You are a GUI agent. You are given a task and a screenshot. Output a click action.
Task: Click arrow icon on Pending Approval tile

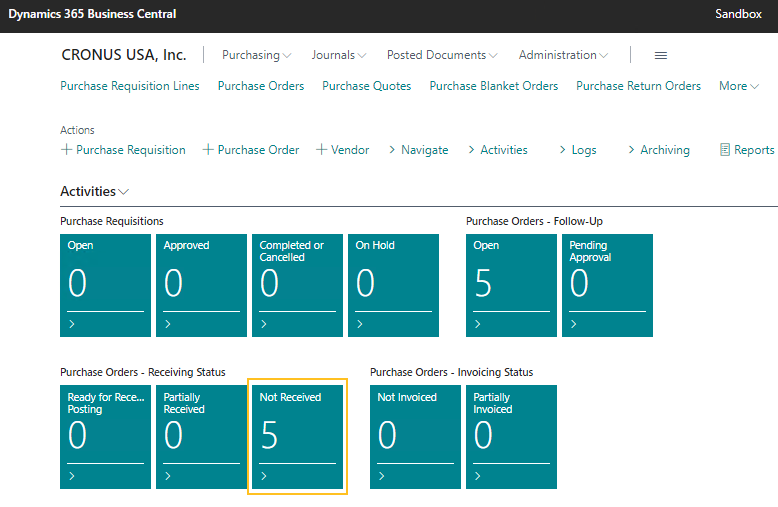(x=574, y=324)
